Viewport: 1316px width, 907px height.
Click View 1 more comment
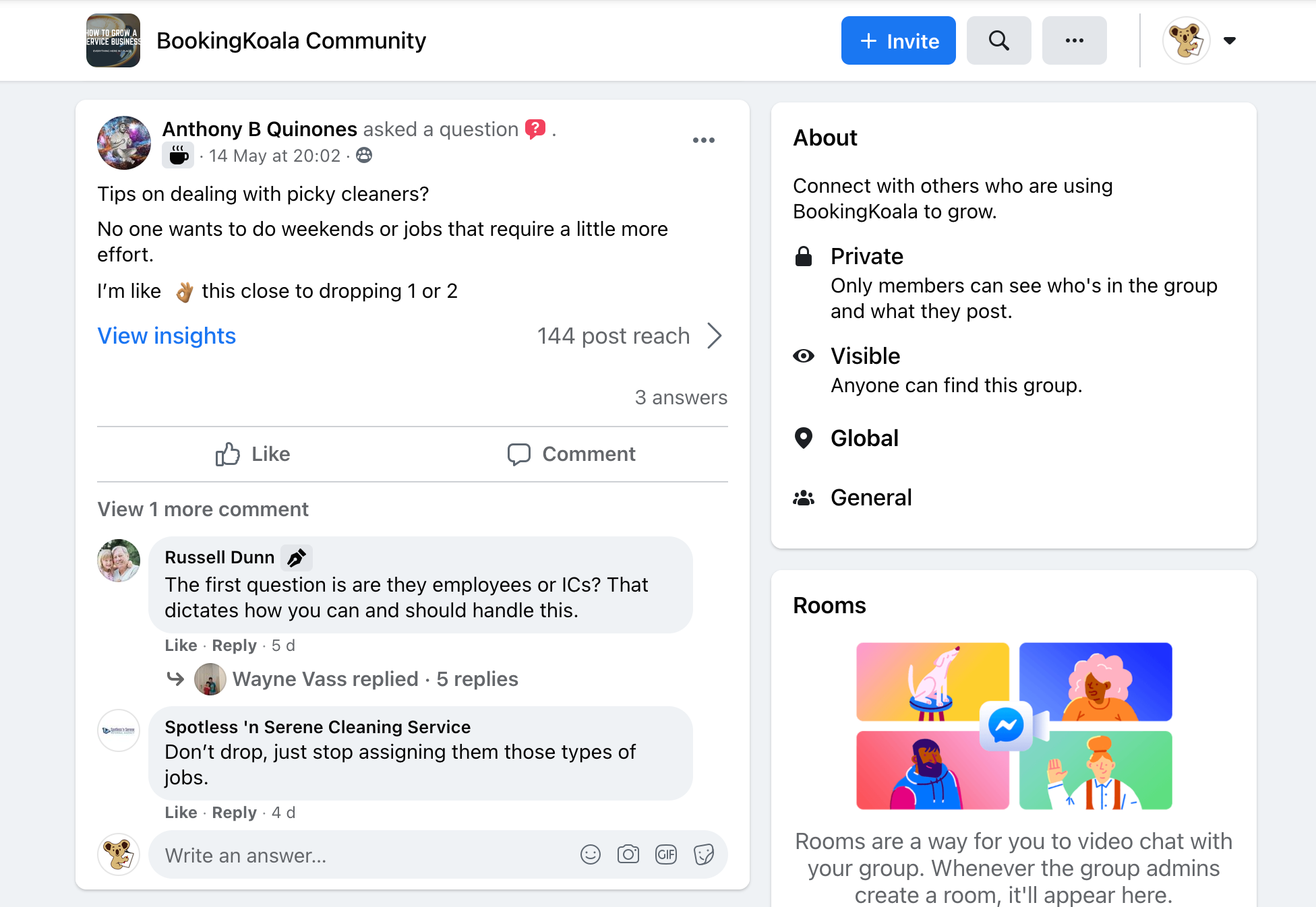coord(203,509)
